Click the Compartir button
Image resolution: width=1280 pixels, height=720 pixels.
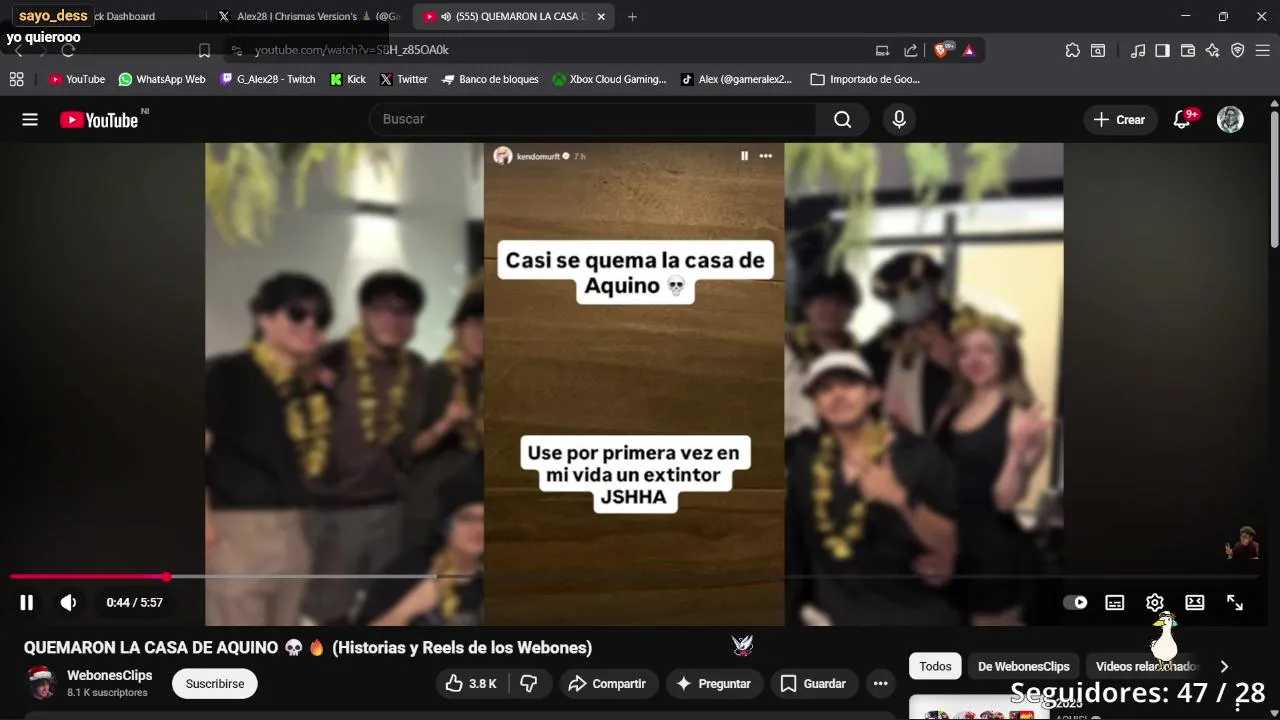coord(607,684)
